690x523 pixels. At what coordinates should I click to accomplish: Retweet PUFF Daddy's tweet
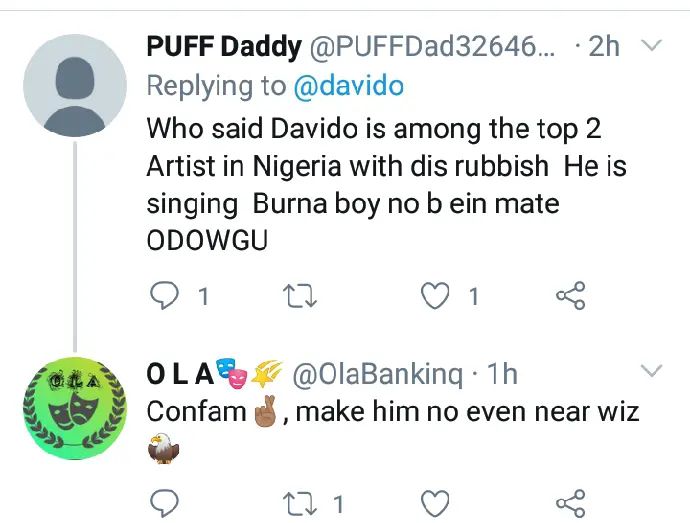click(300, 296)
